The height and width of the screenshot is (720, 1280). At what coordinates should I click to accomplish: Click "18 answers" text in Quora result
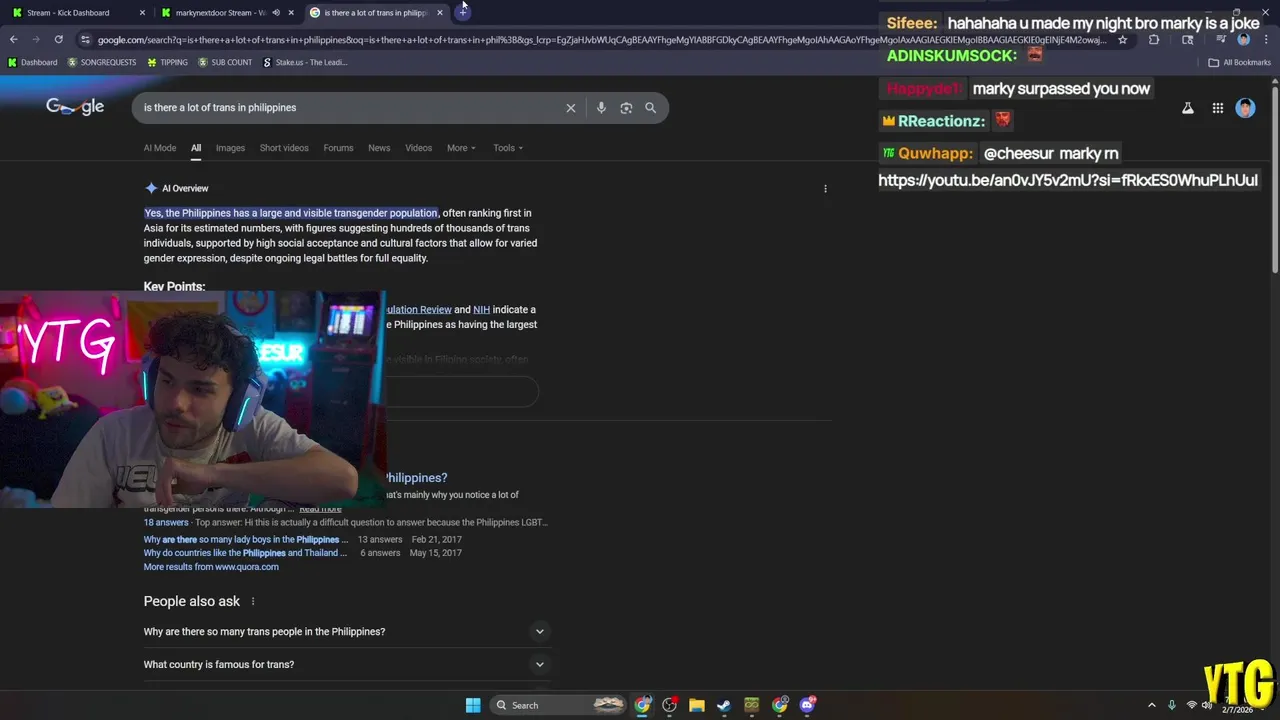pos(166,523)
